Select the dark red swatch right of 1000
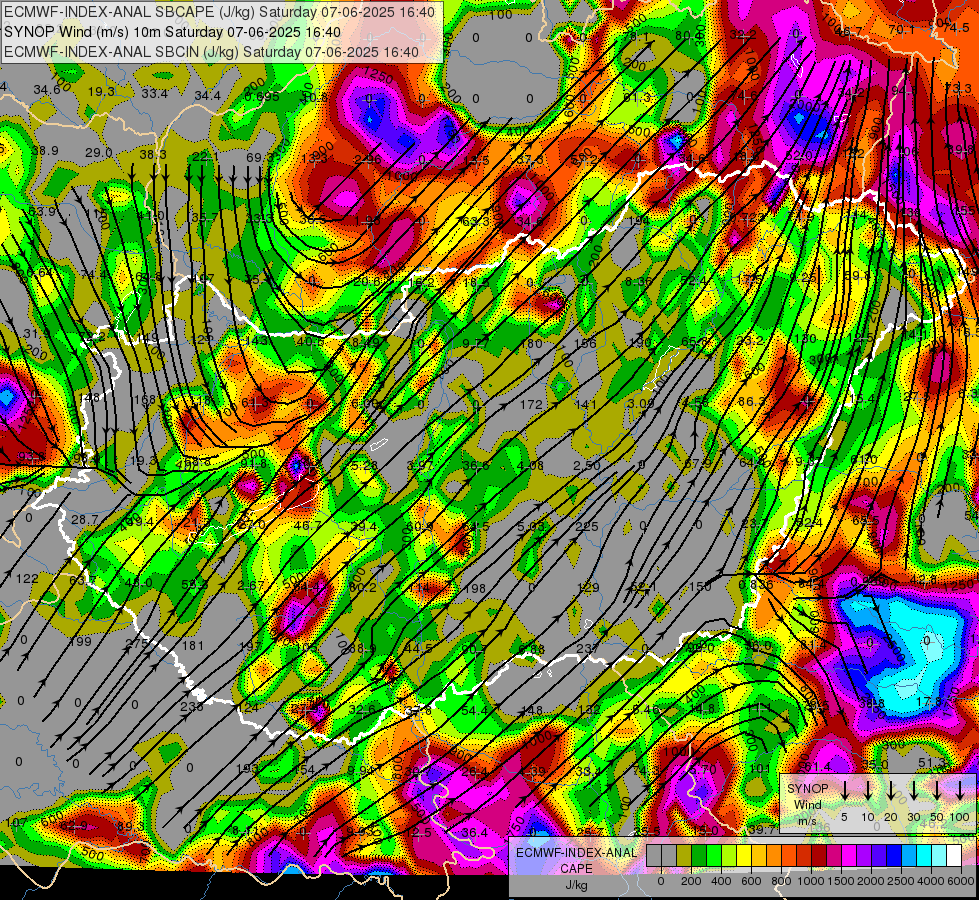This screenshot has height=900, width=979. coord(819,856)
